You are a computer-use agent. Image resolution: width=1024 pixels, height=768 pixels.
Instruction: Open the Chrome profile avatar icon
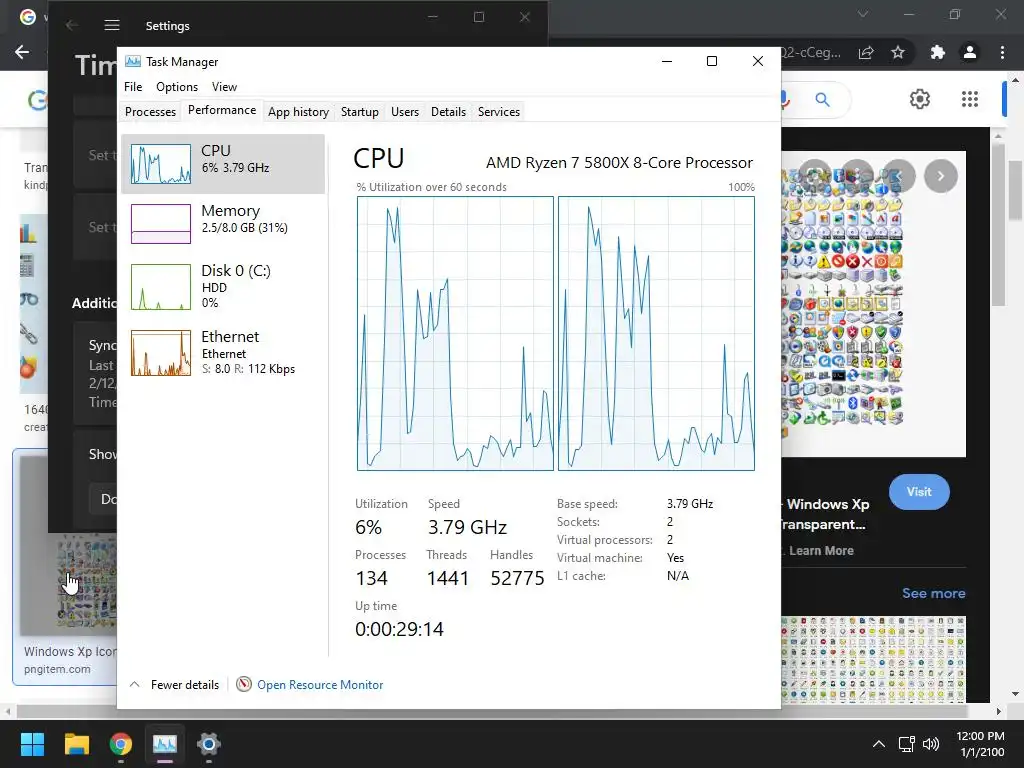pyautogui.click(x=970, y=52)
